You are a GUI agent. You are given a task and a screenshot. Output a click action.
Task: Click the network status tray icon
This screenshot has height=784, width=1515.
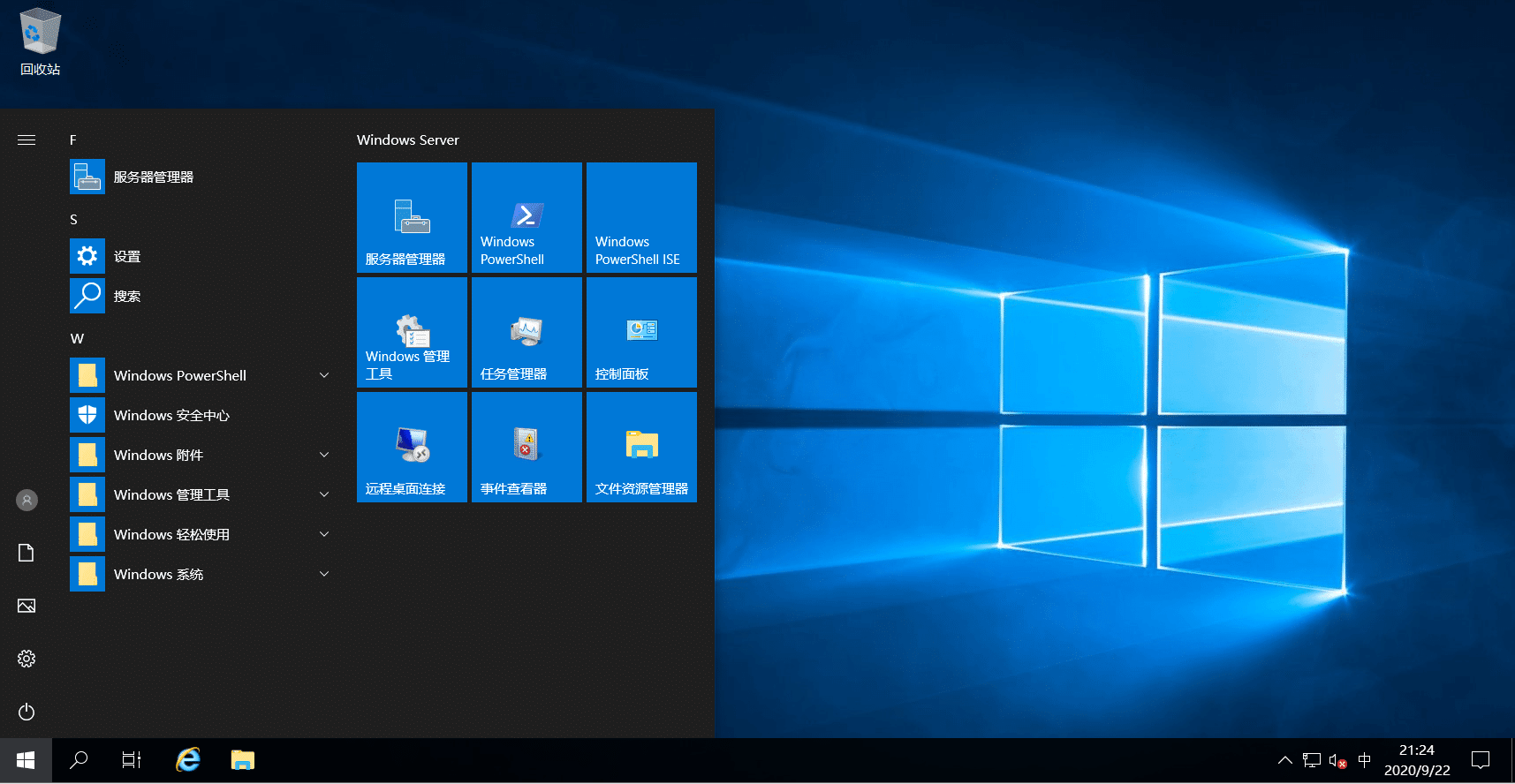point(1312,760)
